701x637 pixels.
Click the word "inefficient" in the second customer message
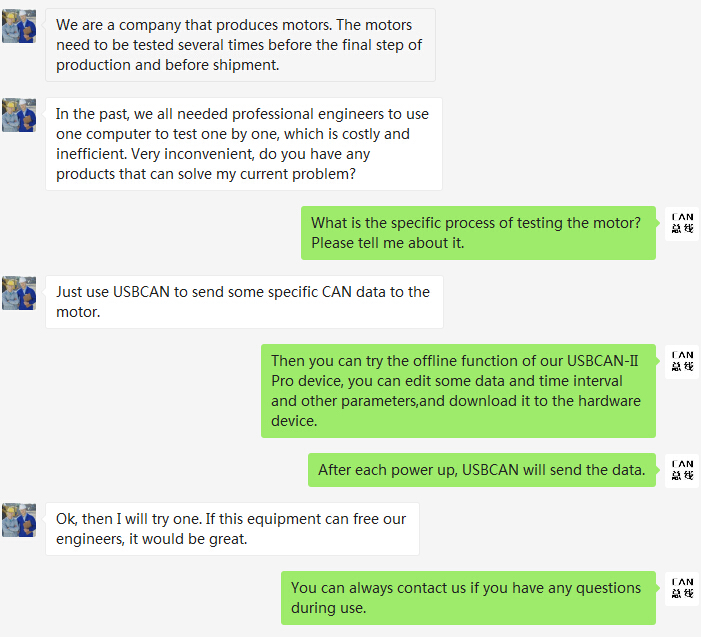(x=95, y=154)
